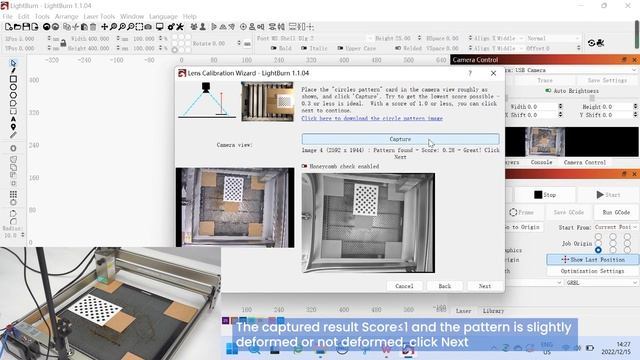Toggle Auto Brightness in Camera Control
This screenshot has width=640, height=360.
(x=548, y=91)
